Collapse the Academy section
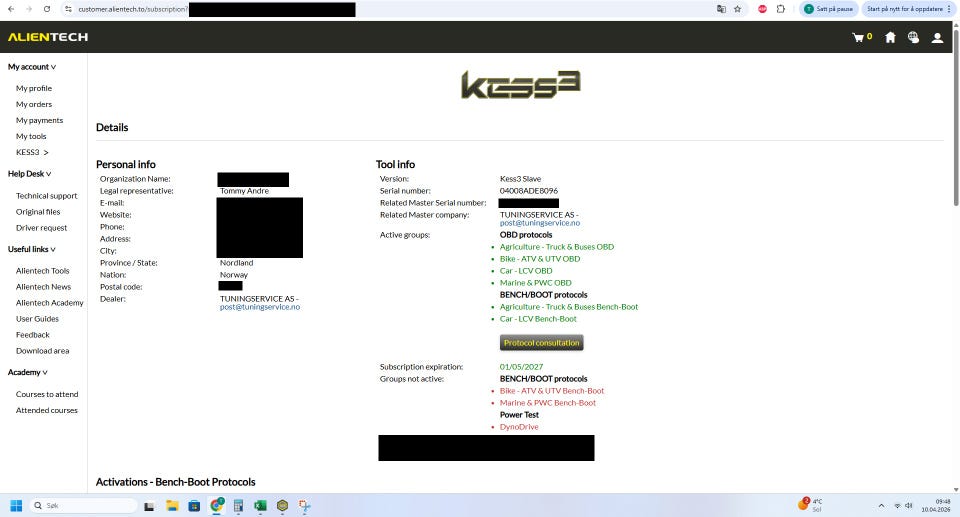Viewport: 960px width, 517px height. (28, 372)
